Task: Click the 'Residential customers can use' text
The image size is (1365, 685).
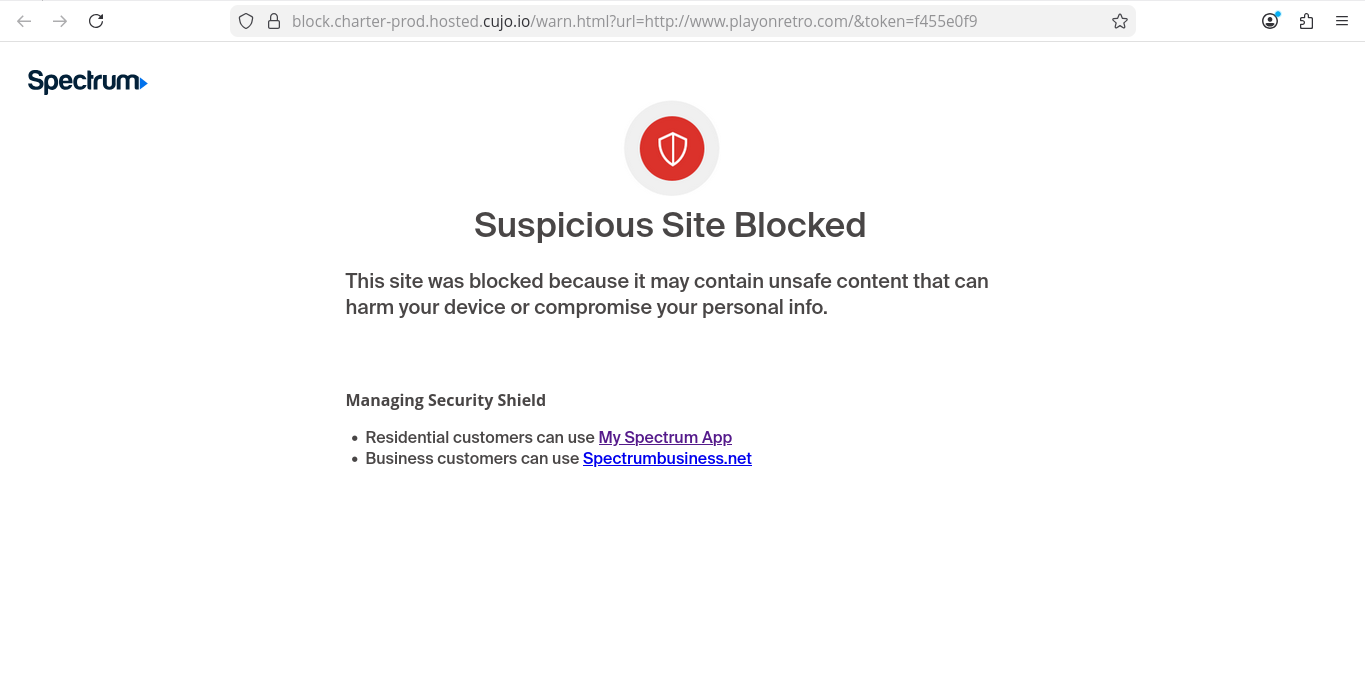Action: 480,437
